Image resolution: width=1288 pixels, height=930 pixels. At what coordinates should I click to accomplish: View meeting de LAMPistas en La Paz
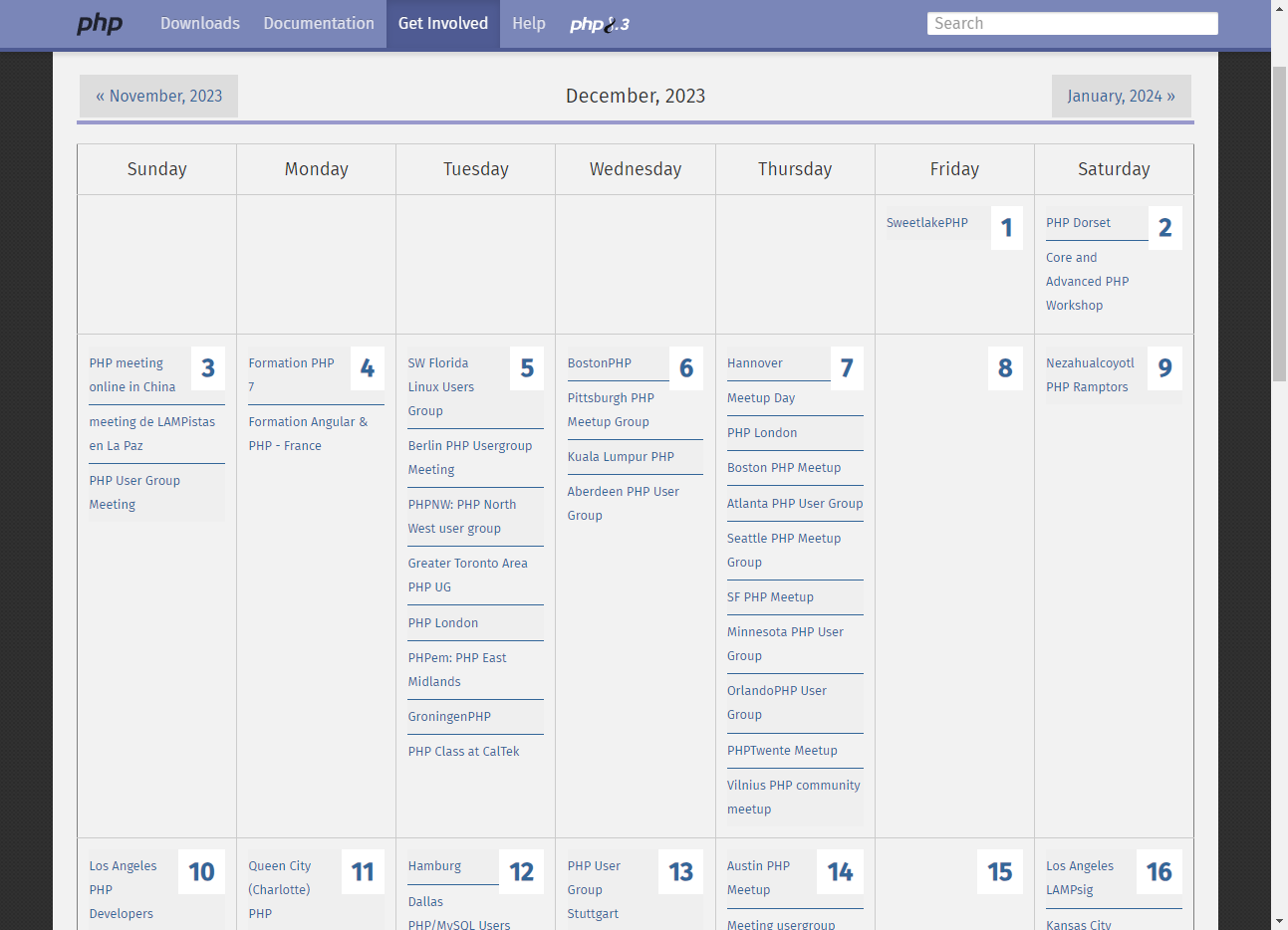(152, 434)
